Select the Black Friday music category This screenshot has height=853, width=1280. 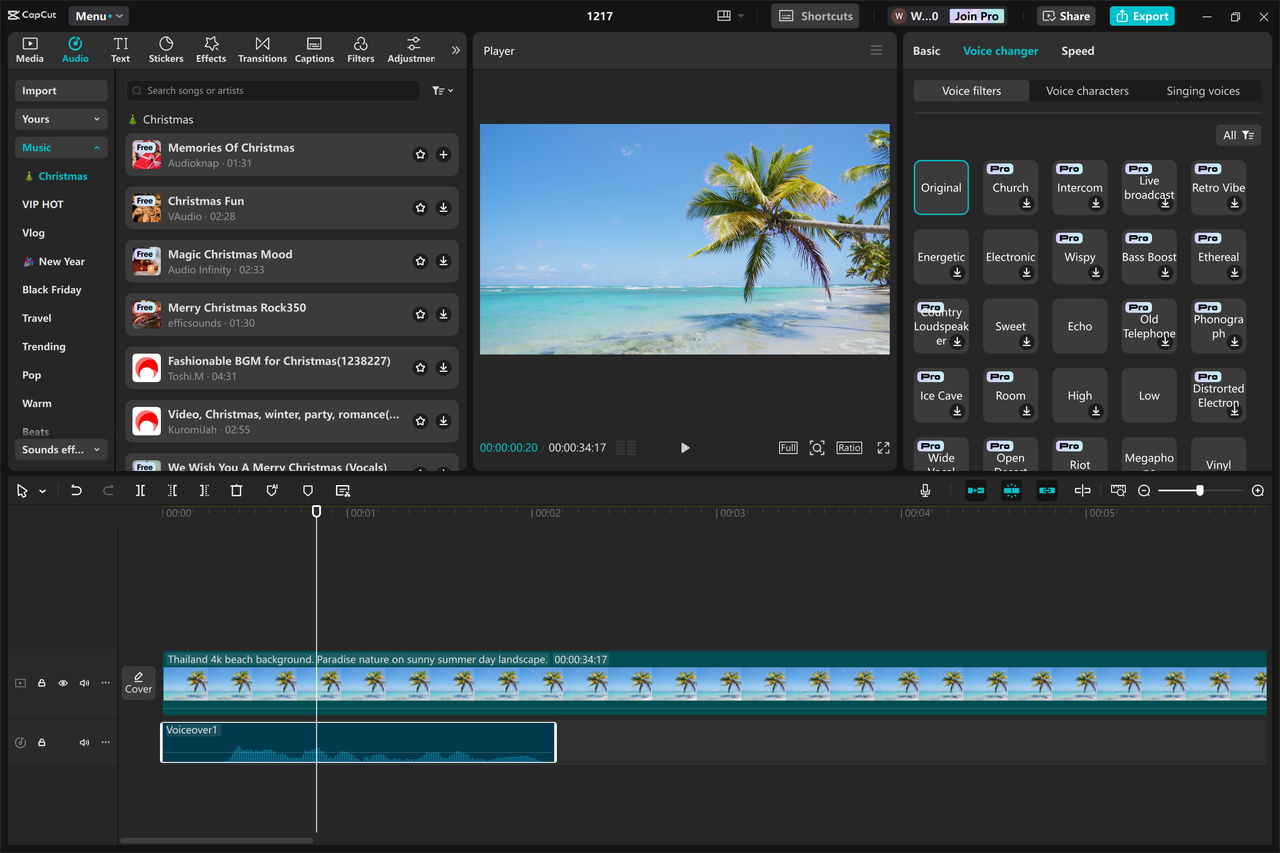[52, 290]
